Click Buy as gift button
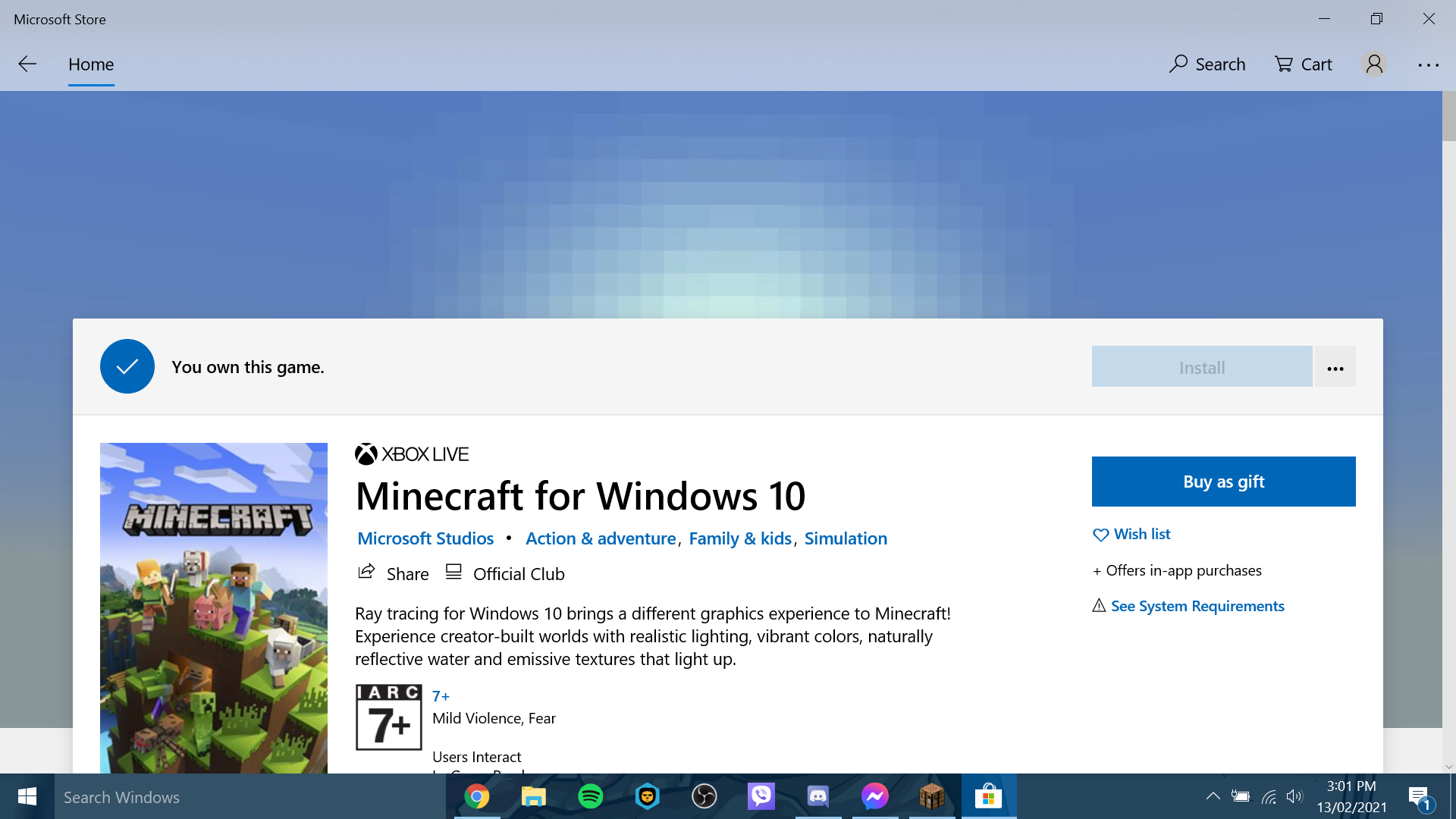The width and height of the screenshot is (1456, 819). [x=1223, y=482]
